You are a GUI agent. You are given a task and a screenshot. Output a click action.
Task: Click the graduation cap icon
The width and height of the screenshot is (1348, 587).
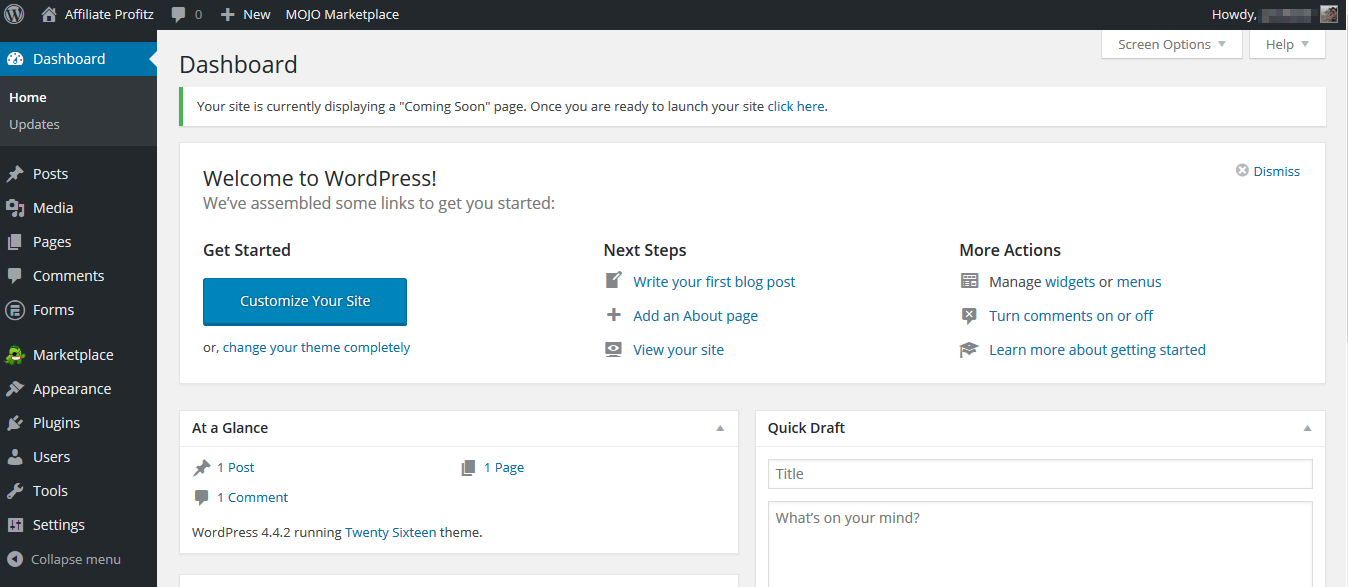(x=969, y=350)
